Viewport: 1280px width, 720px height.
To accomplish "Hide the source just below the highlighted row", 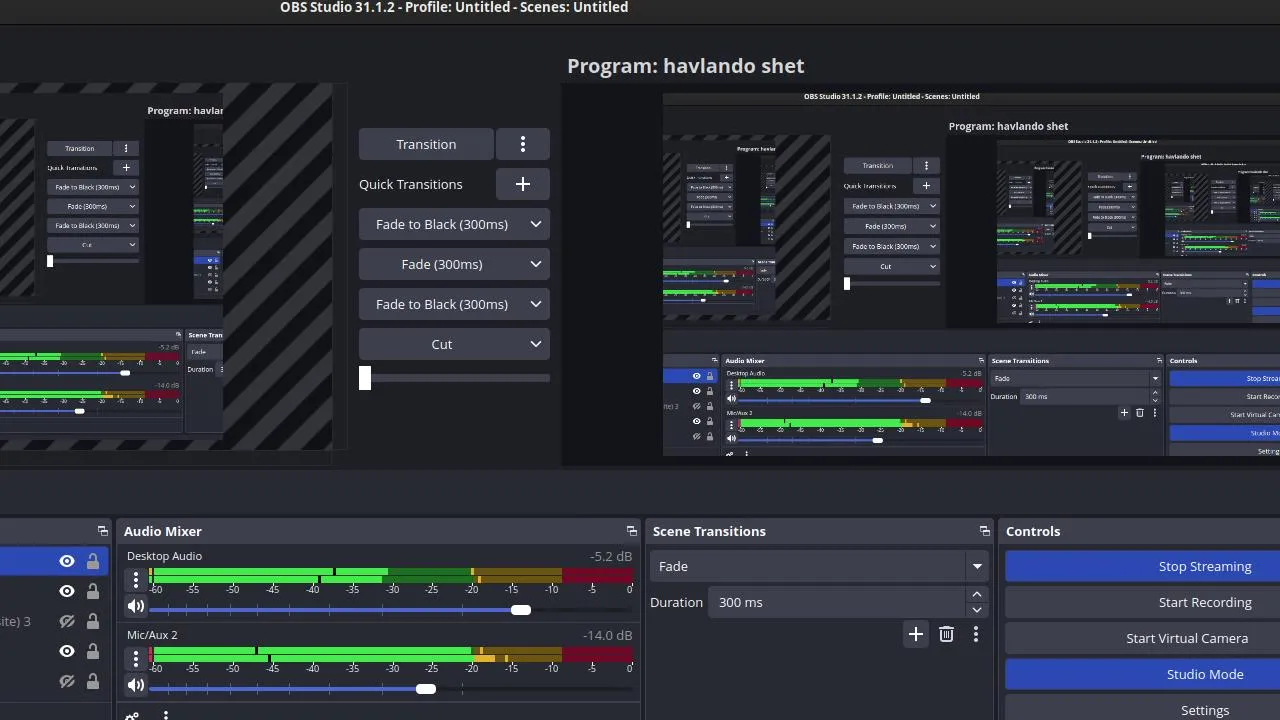I will [x=67, y=591].
